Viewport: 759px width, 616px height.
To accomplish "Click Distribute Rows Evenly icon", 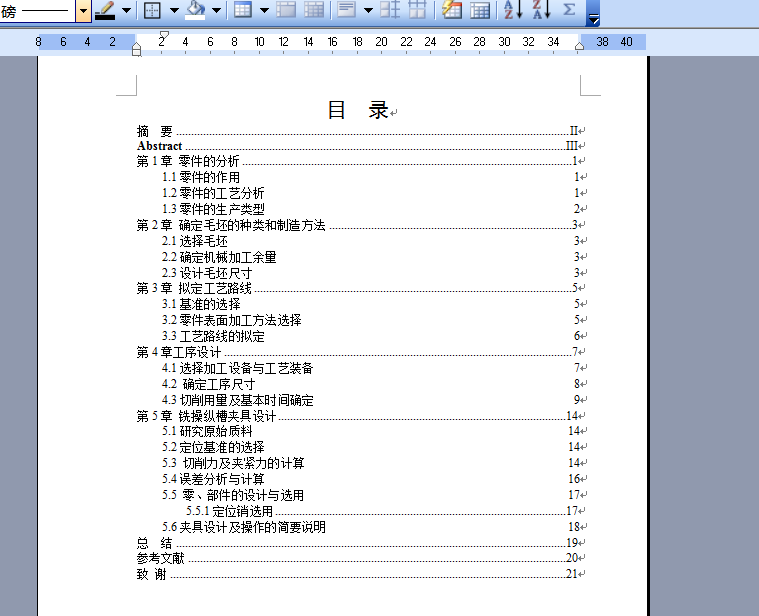I will (x=390, y=10).
